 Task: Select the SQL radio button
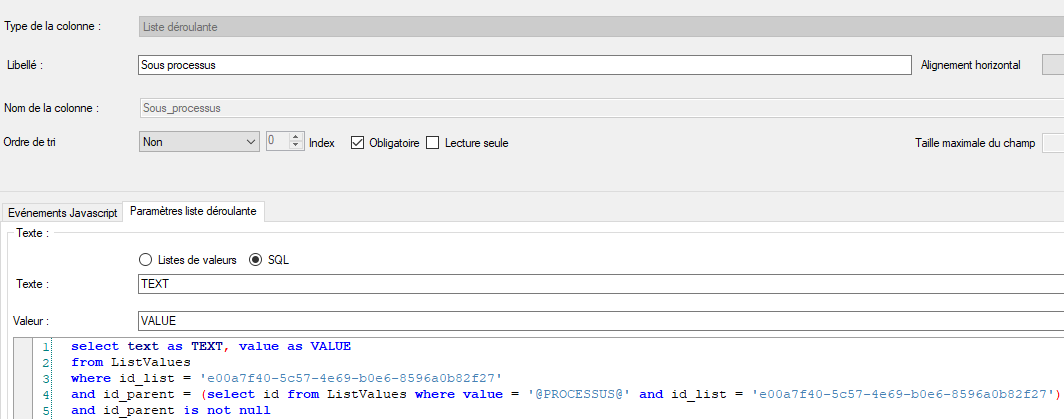pyautogui.click(x=255, y=260)
